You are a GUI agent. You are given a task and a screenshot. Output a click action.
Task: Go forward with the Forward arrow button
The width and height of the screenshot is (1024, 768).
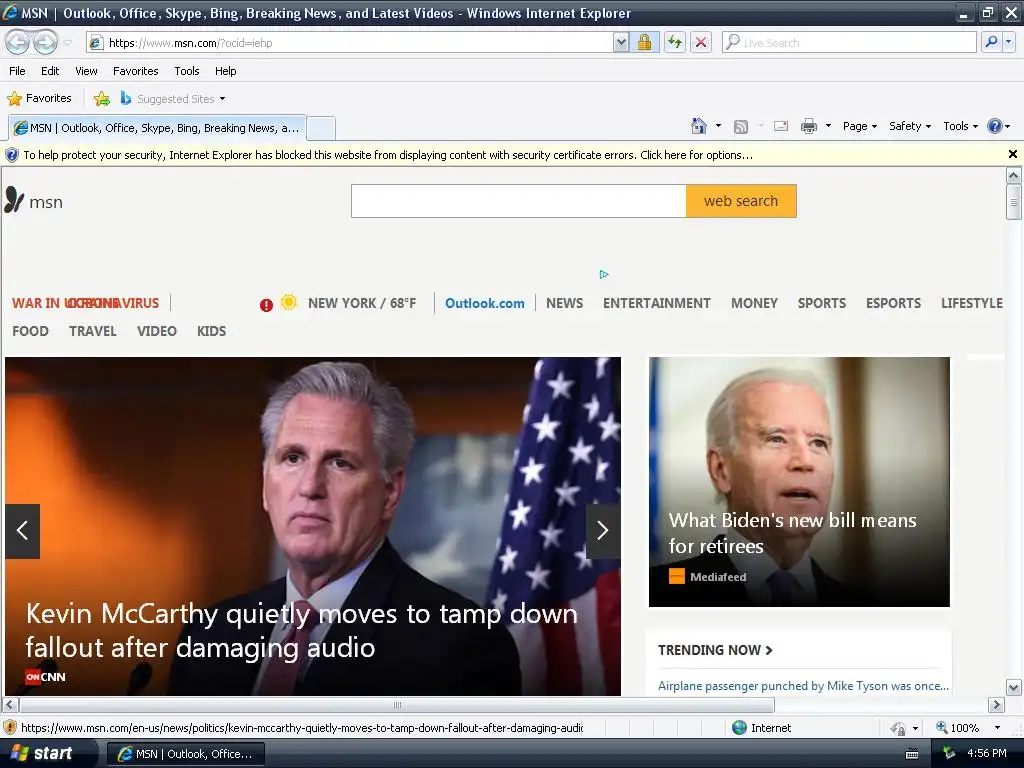click(45, 42)
